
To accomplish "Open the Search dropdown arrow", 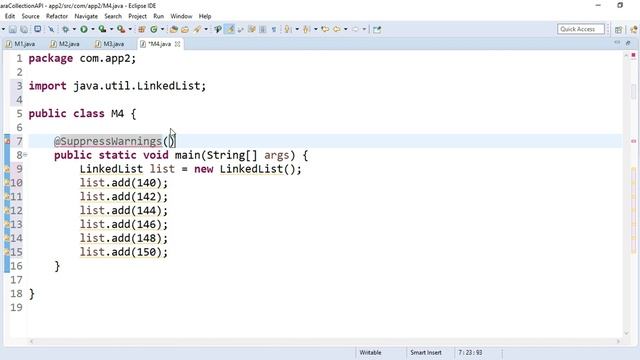I will click(206, 29).
